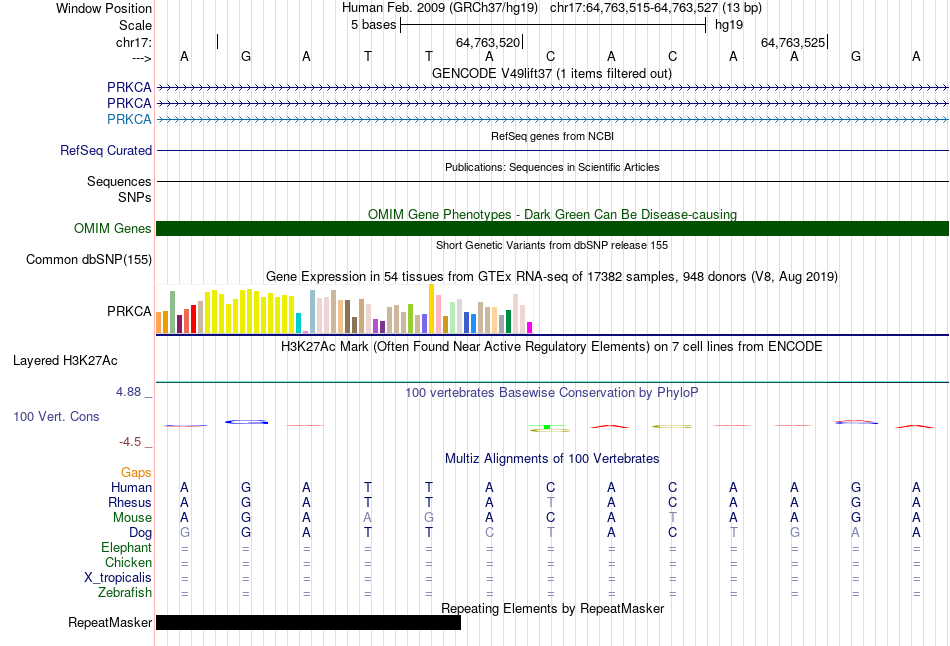Open Multiz Alignments of 100 Vertebrates title
Screen dimensions: 950x646
(552, 458)
